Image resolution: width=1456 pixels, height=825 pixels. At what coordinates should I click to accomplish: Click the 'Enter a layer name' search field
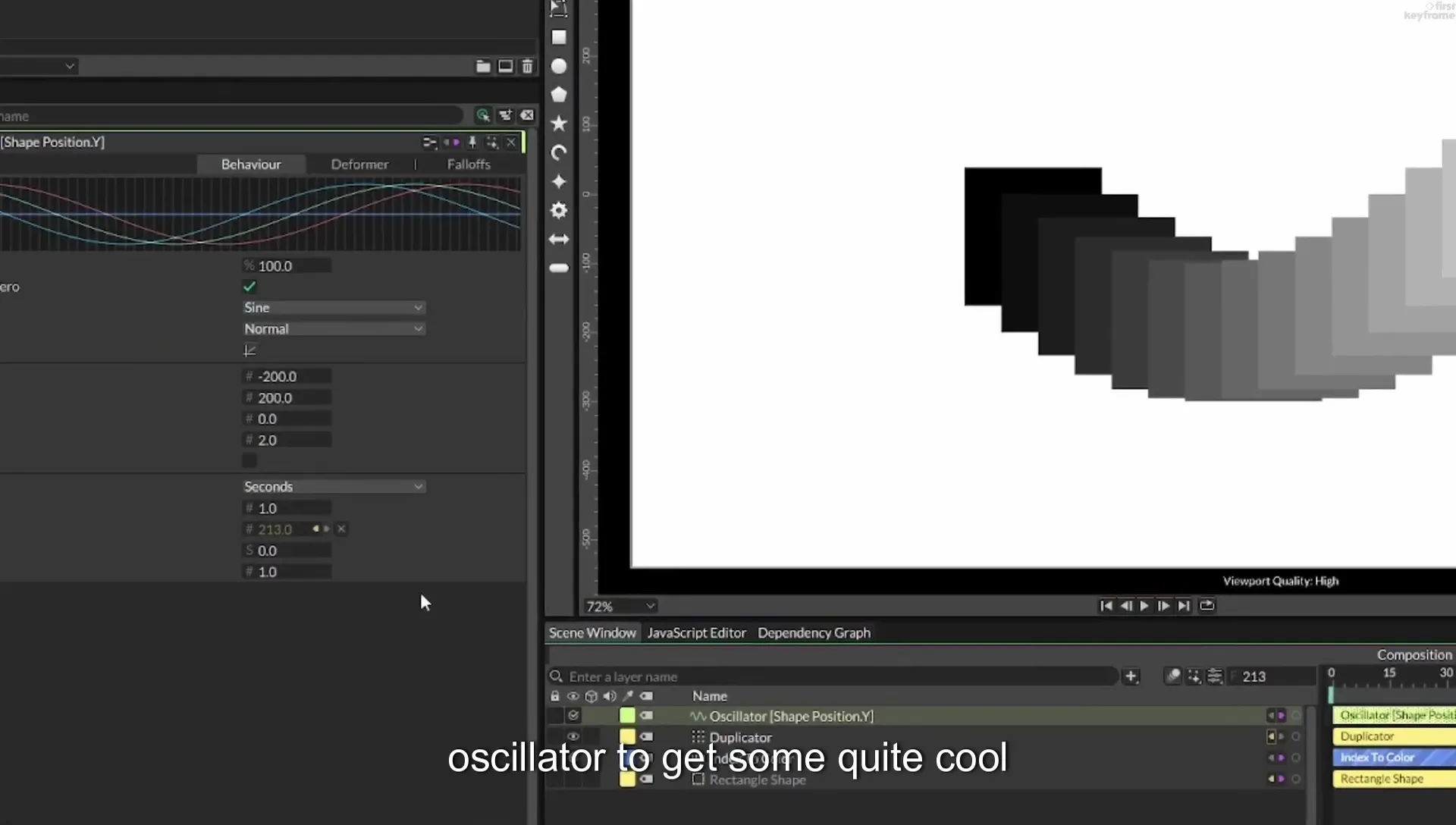tap(834, 676)
